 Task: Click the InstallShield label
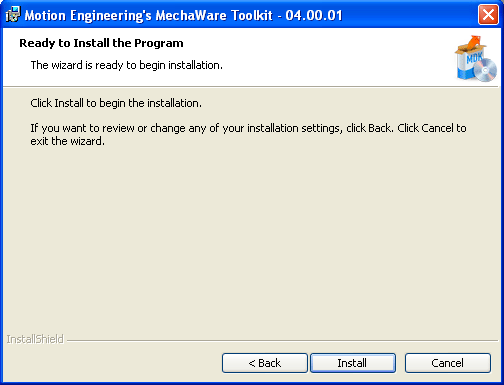pyautogui.click(x=35, y=339)
